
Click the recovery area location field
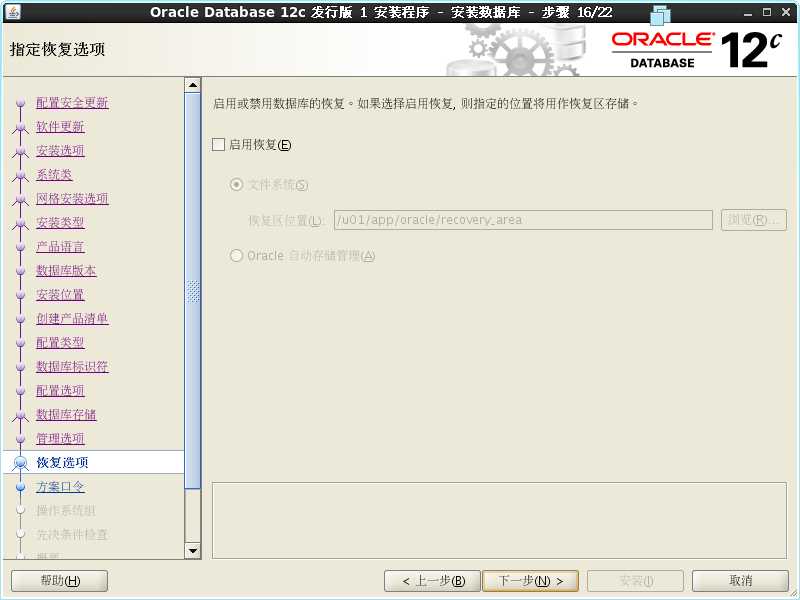523,220
